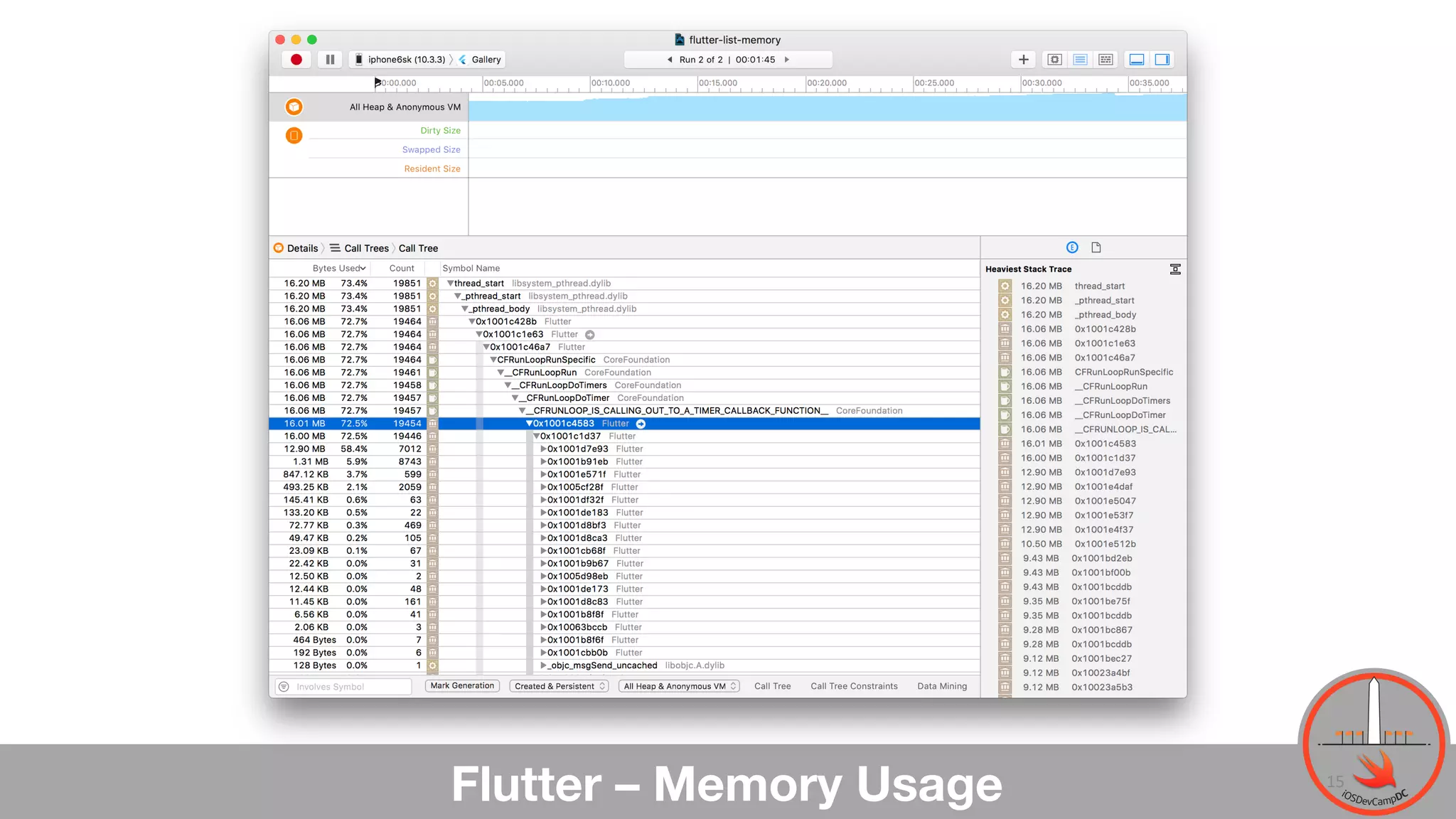Select the __CFRunLoopDoTimers row

624,385
